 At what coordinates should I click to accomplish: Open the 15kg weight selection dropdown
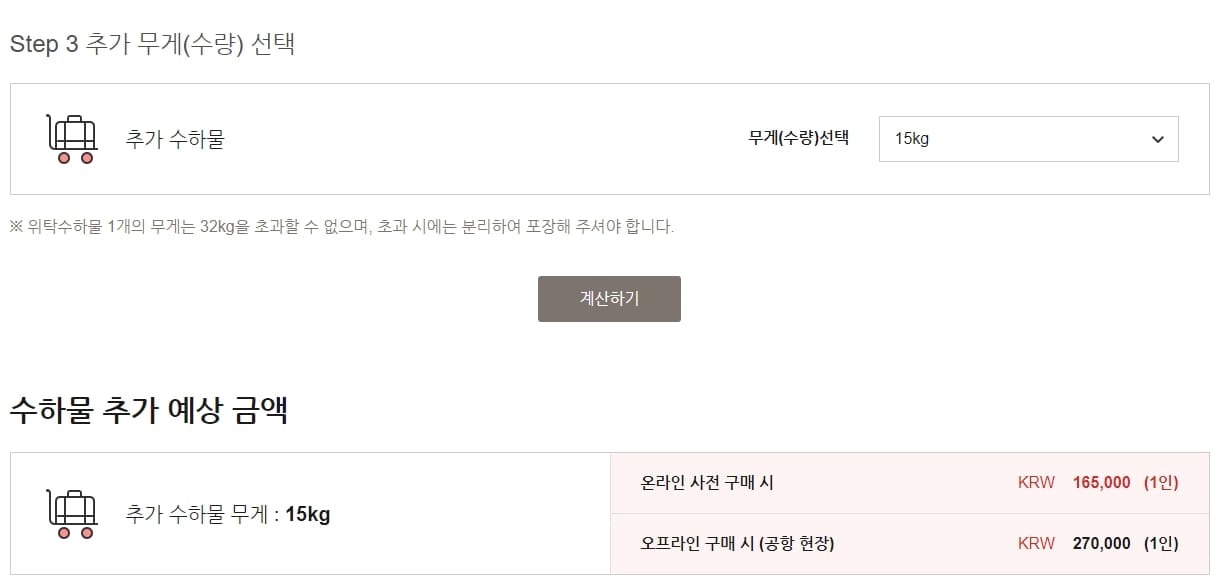coord(1028,139)
